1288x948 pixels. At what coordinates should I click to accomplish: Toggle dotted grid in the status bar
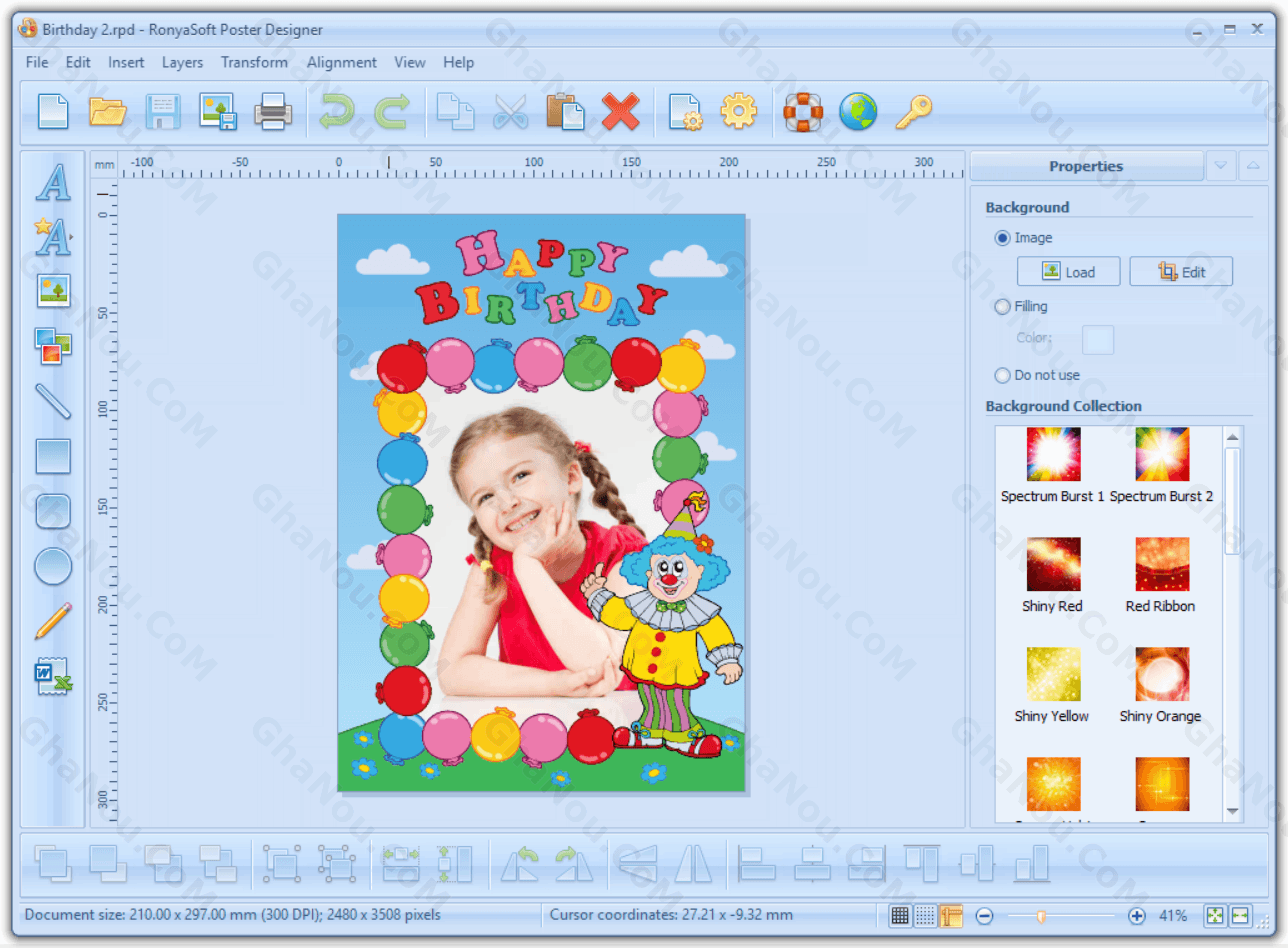926,915
